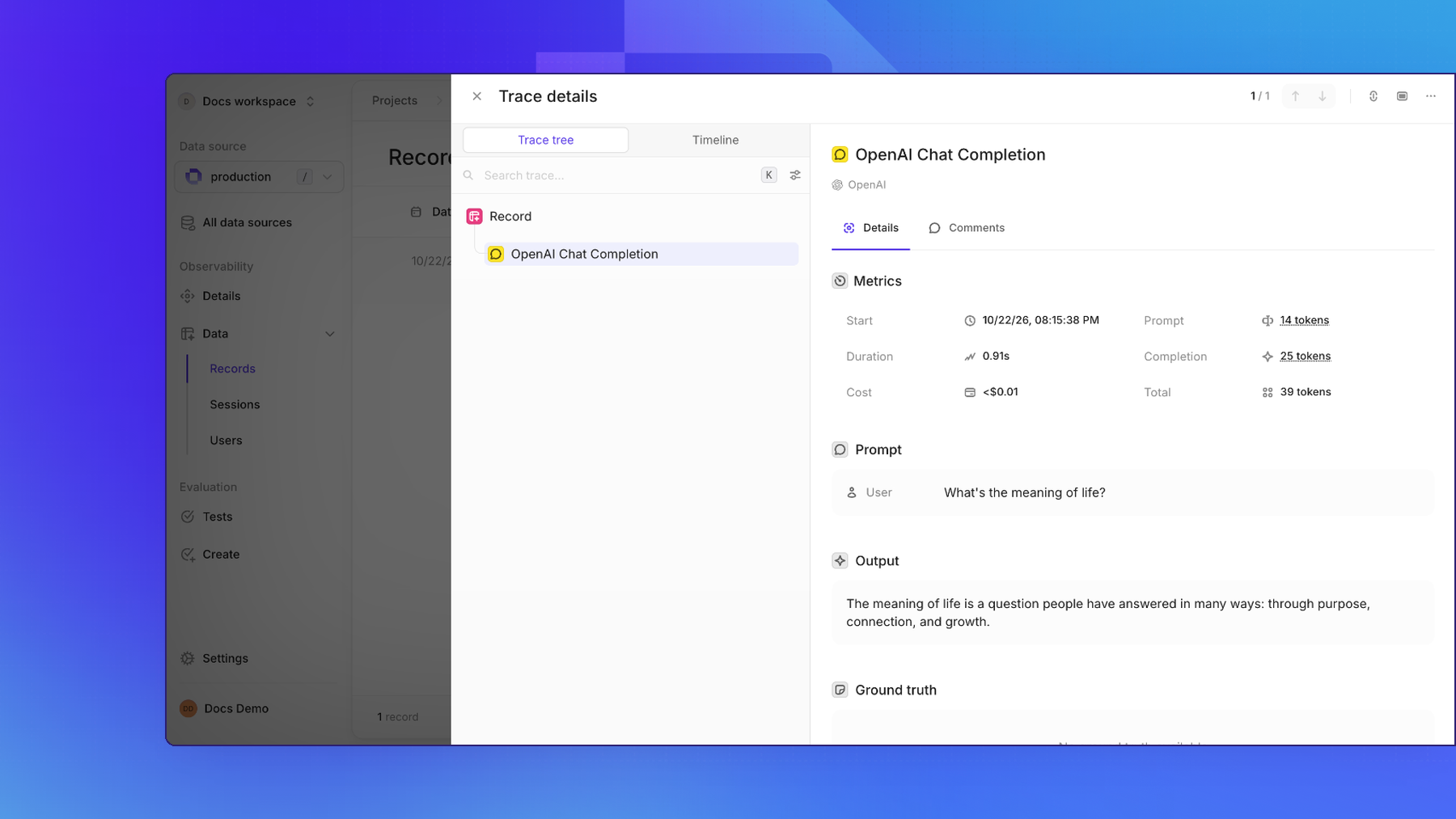Click the Metrics section icon

840,281
